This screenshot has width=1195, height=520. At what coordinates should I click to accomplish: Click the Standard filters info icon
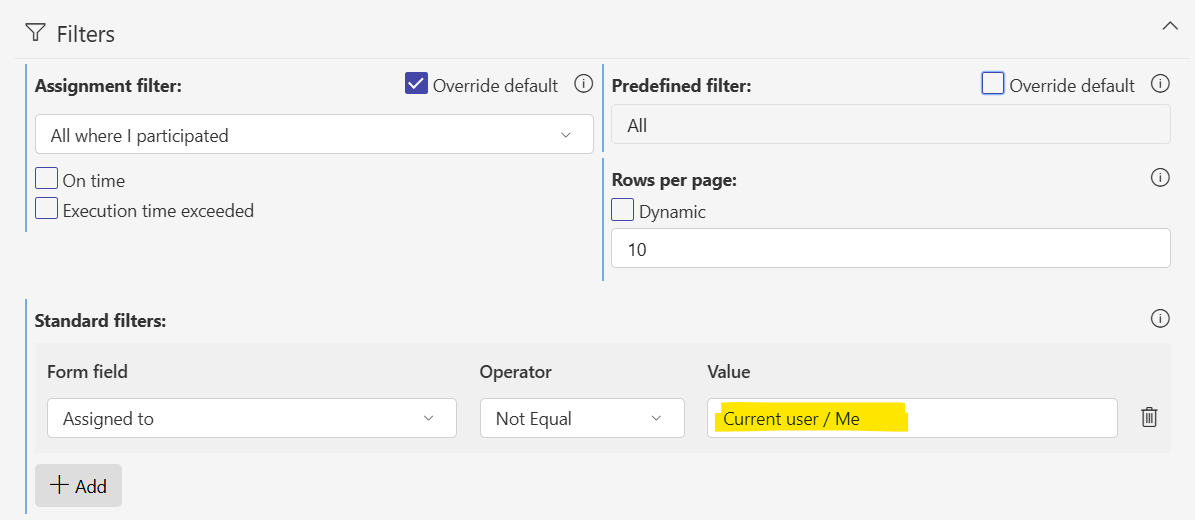pyautogui.click(x=1160, y=319)
